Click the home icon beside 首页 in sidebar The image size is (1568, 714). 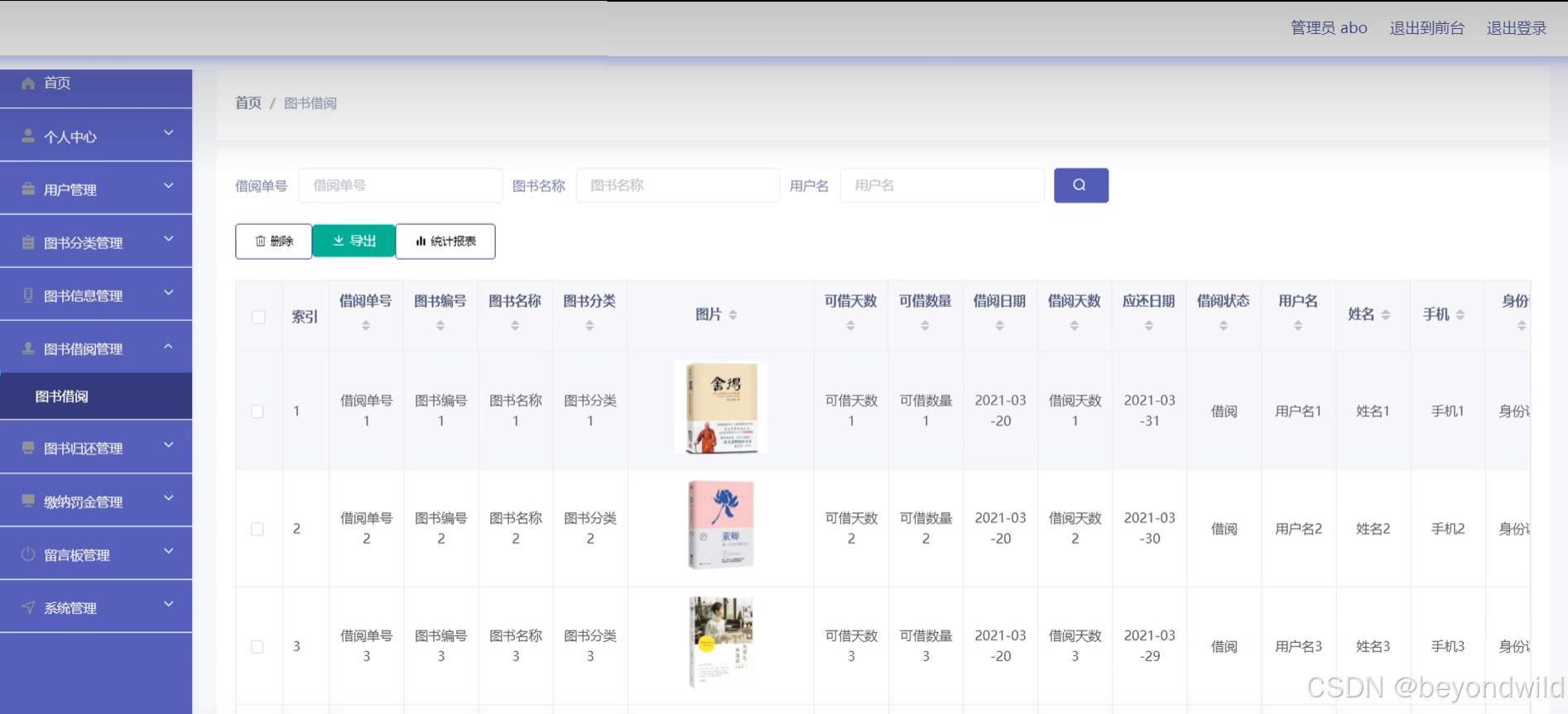[28, 83]
